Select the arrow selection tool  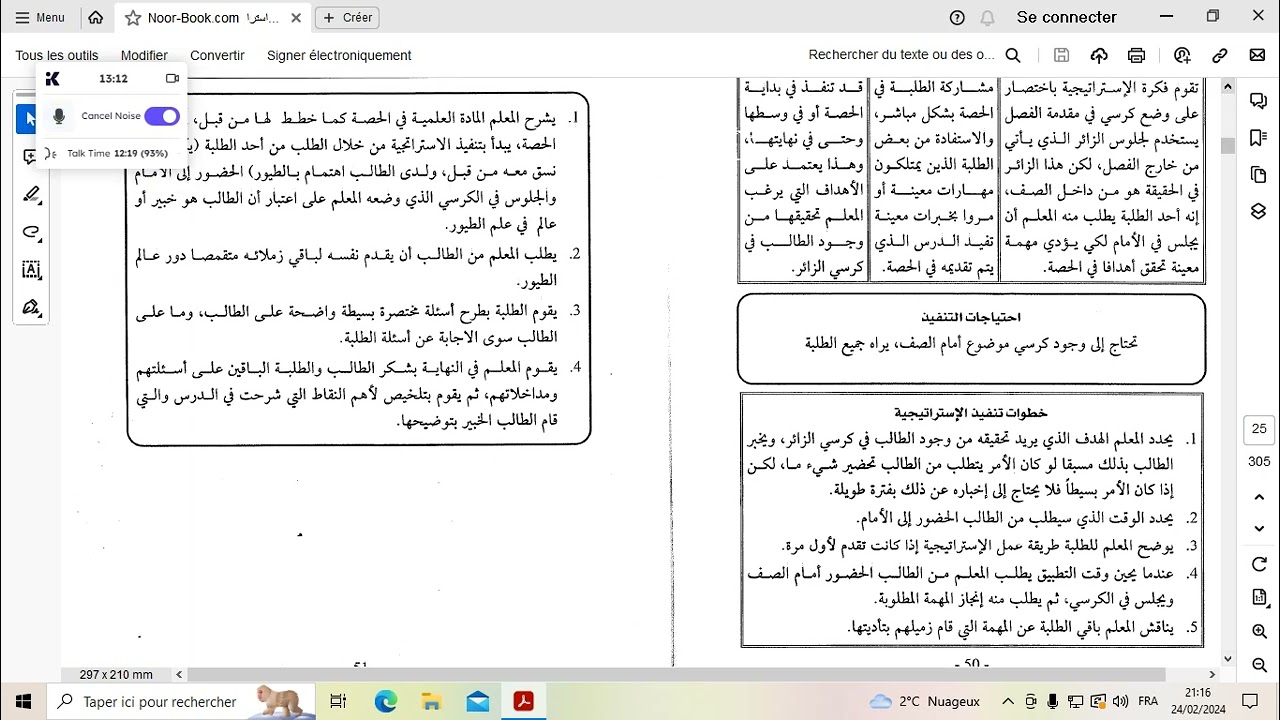point(30,119)
